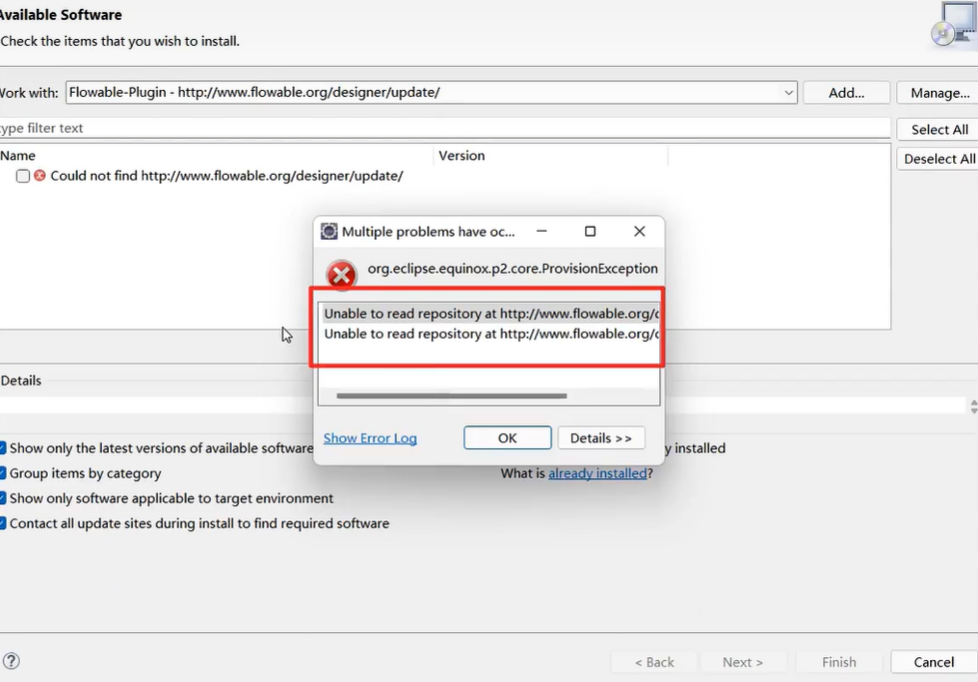Click the horizontal scrollbar in error dialog
The image size is (978, 682).
pyautogui.click(x=452, y=396)
